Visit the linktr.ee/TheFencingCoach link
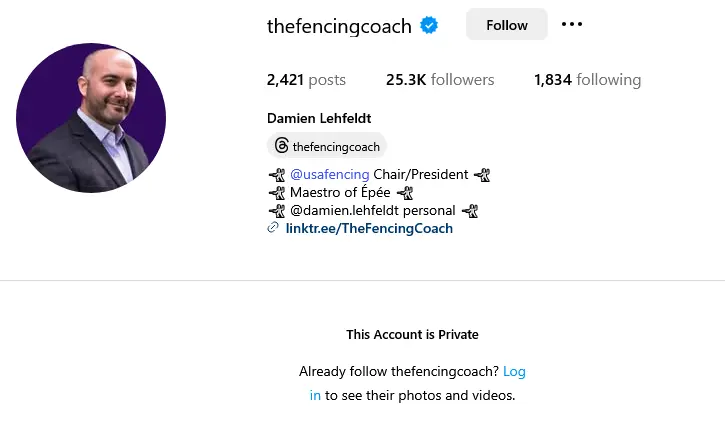This screenshot has width=725, height=446. pos(369,229)
